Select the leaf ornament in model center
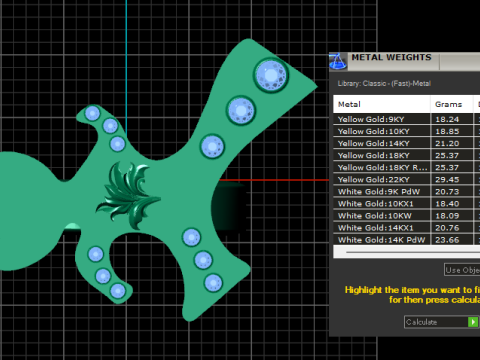 coord(128,196)
